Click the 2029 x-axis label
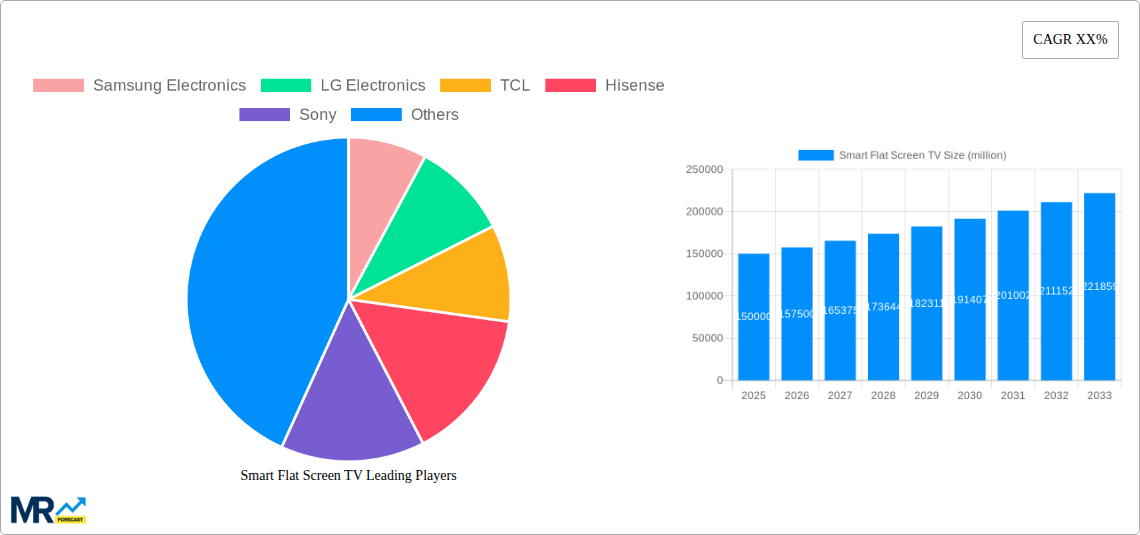Image resolution: width=1140 pixels, height=535 pixels. pos(926,395)
